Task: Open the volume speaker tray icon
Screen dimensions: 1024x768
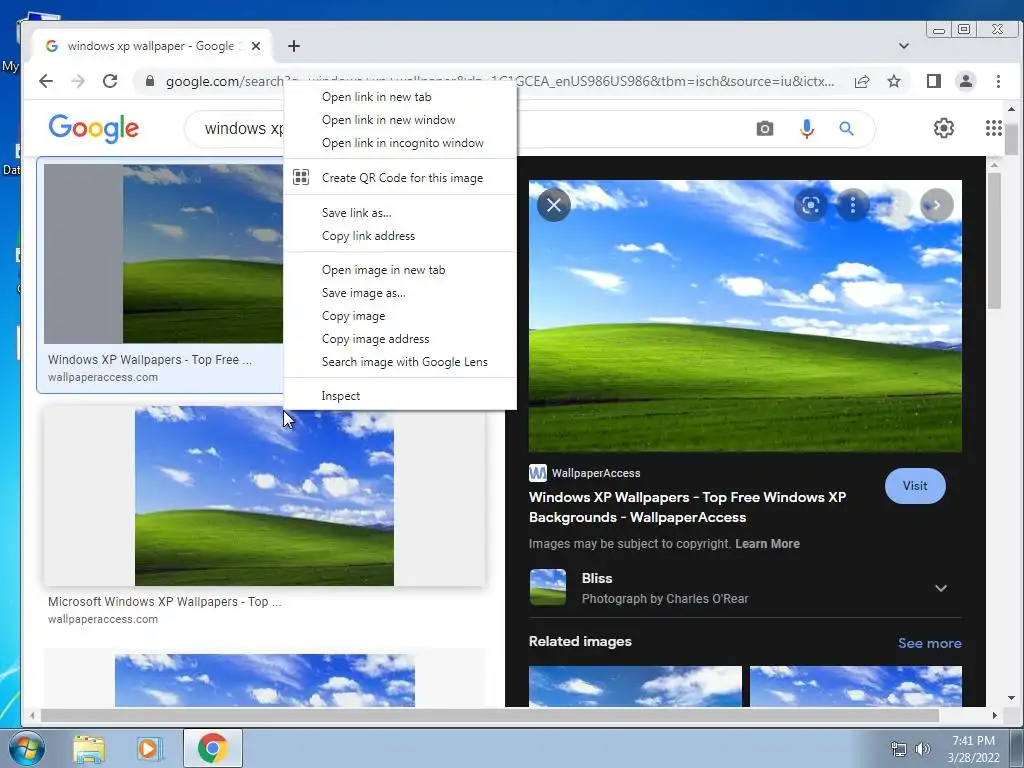Action: [923, 749]
